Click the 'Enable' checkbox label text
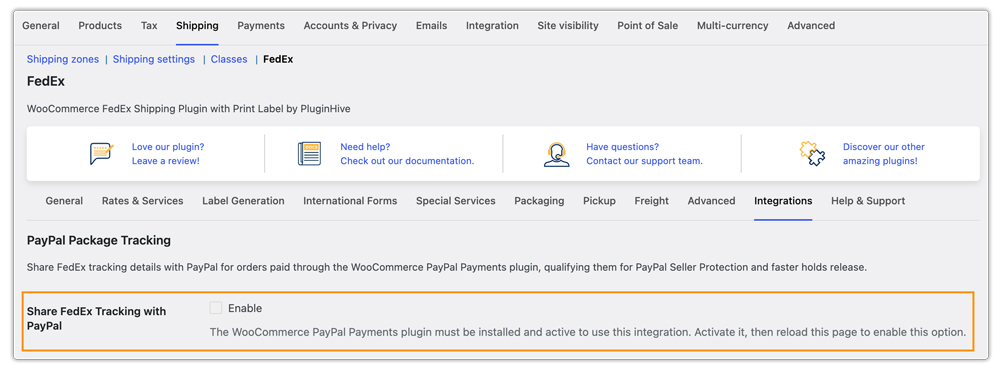 245,308
